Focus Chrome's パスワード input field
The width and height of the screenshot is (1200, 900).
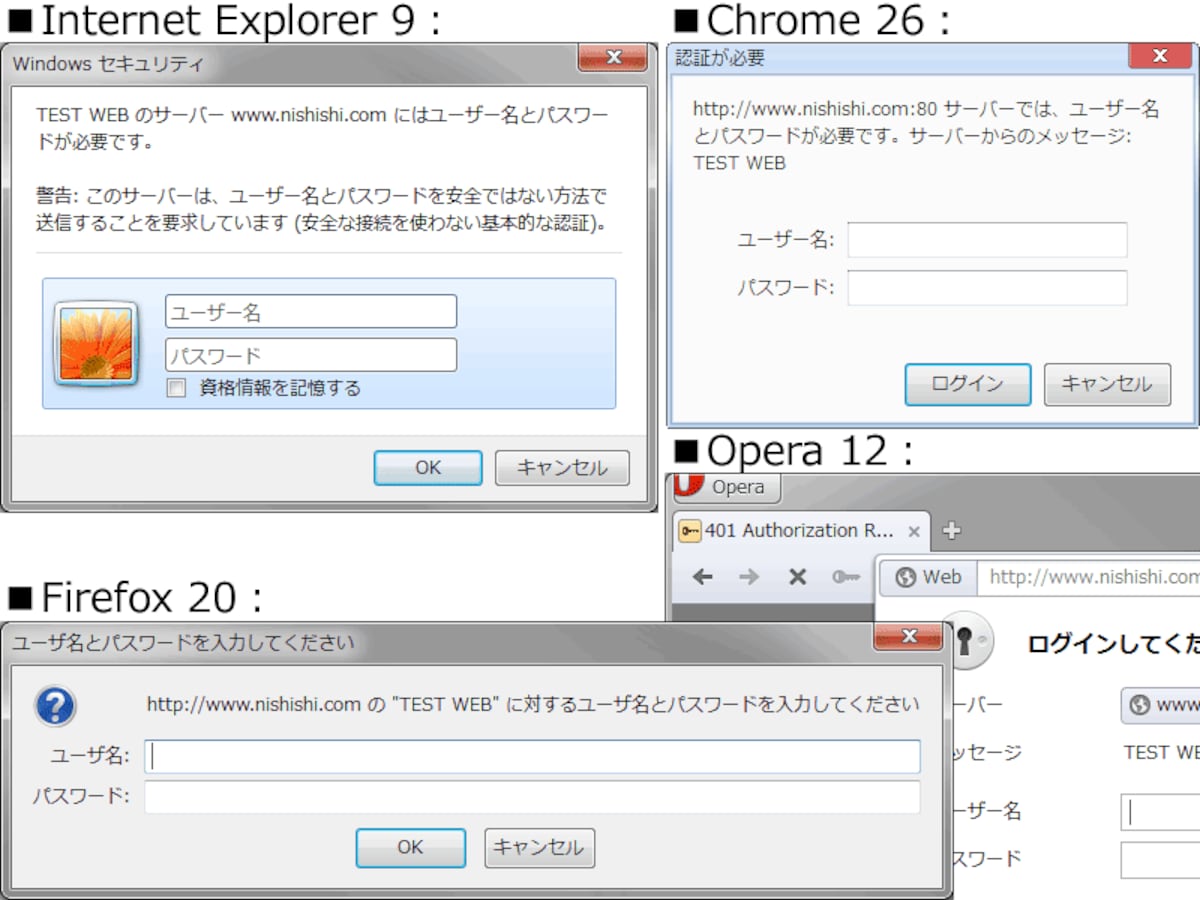pos(988,288)
